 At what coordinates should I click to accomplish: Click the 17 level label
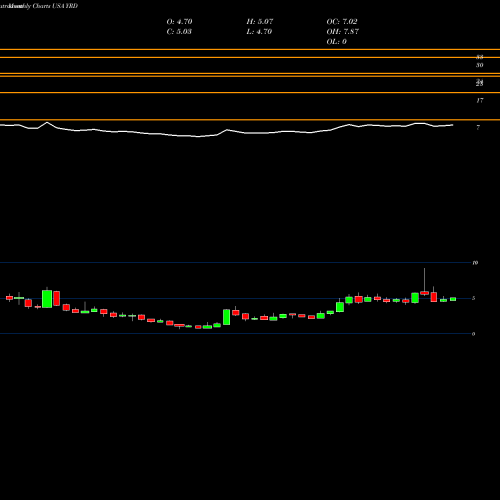coord(480,100)
